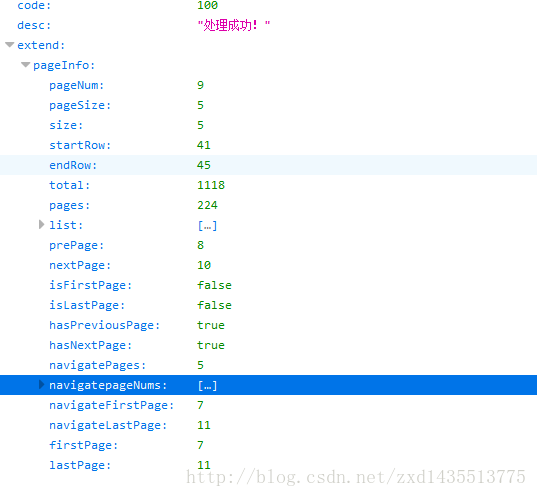Click the size key
537x497 pixels.
click(x=66, y=125)
